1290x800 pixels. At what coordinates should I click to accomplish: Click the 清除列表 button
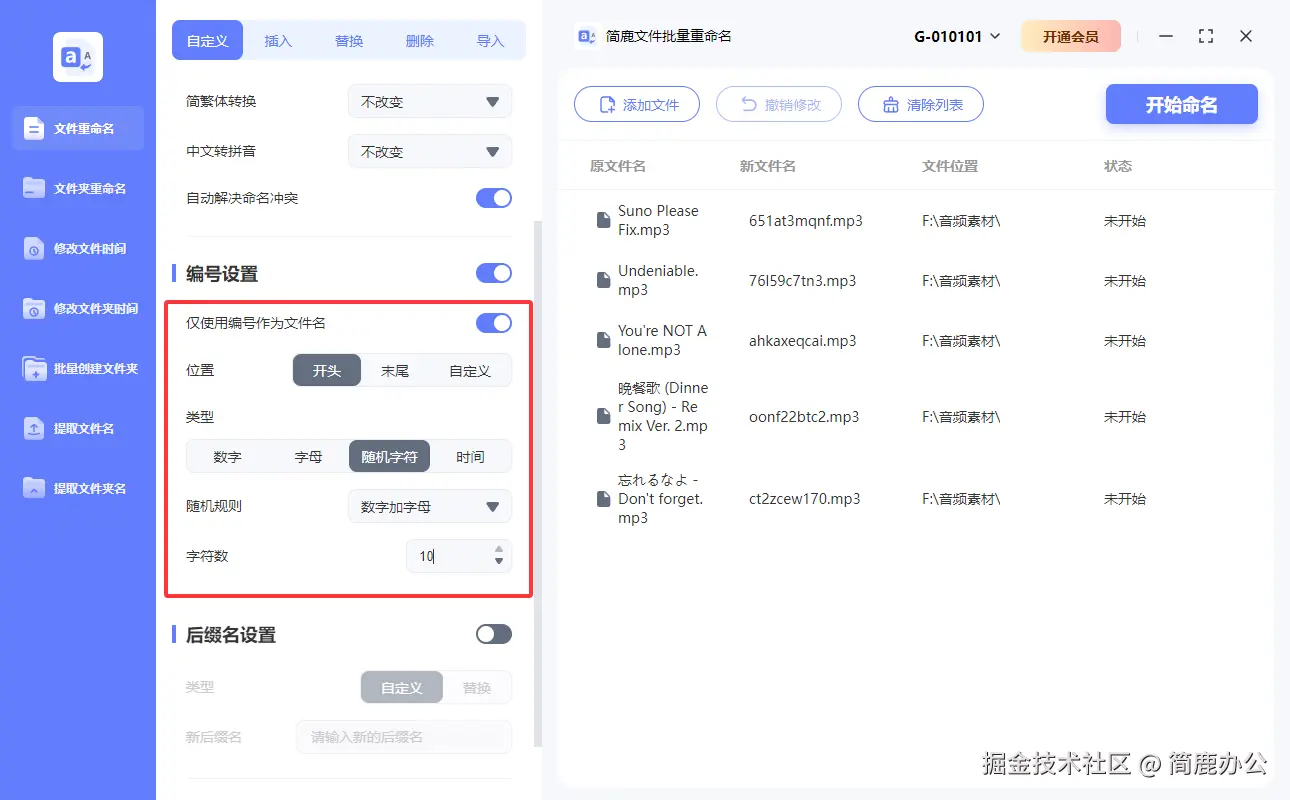921,104
